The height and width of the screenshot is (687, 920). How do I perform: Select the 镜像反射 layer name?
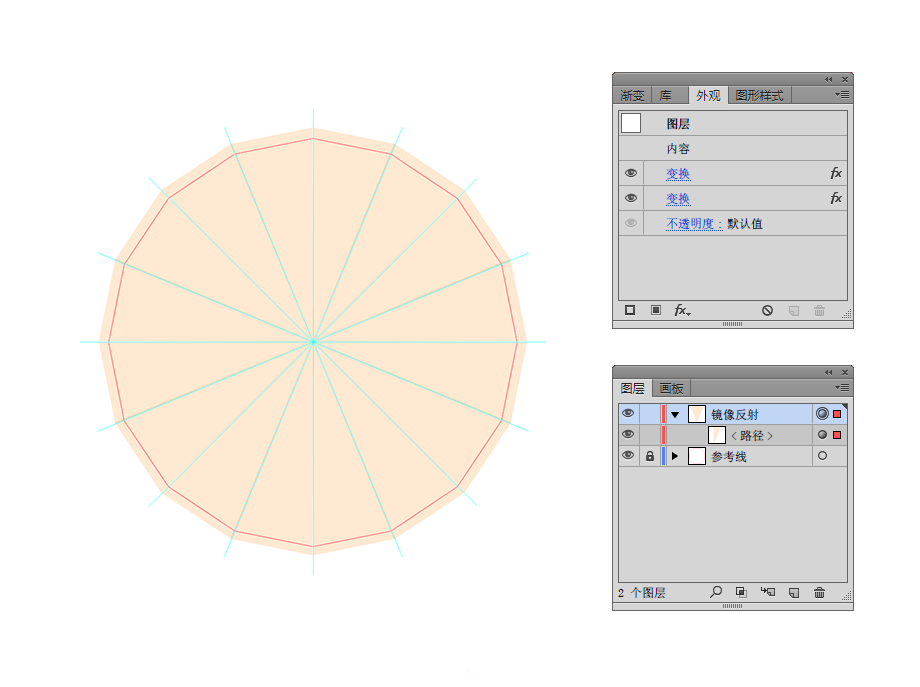tap(735, 414)
